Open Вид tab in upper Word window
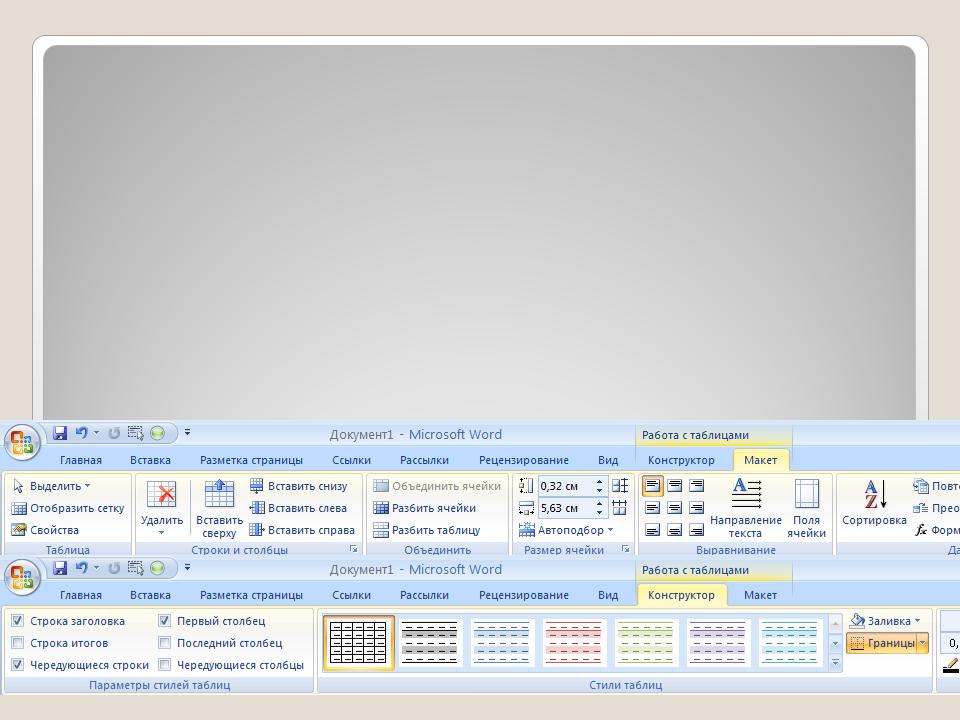Viewport: 960px width, 720px height. pyautogui.click(x=608, y=460)
